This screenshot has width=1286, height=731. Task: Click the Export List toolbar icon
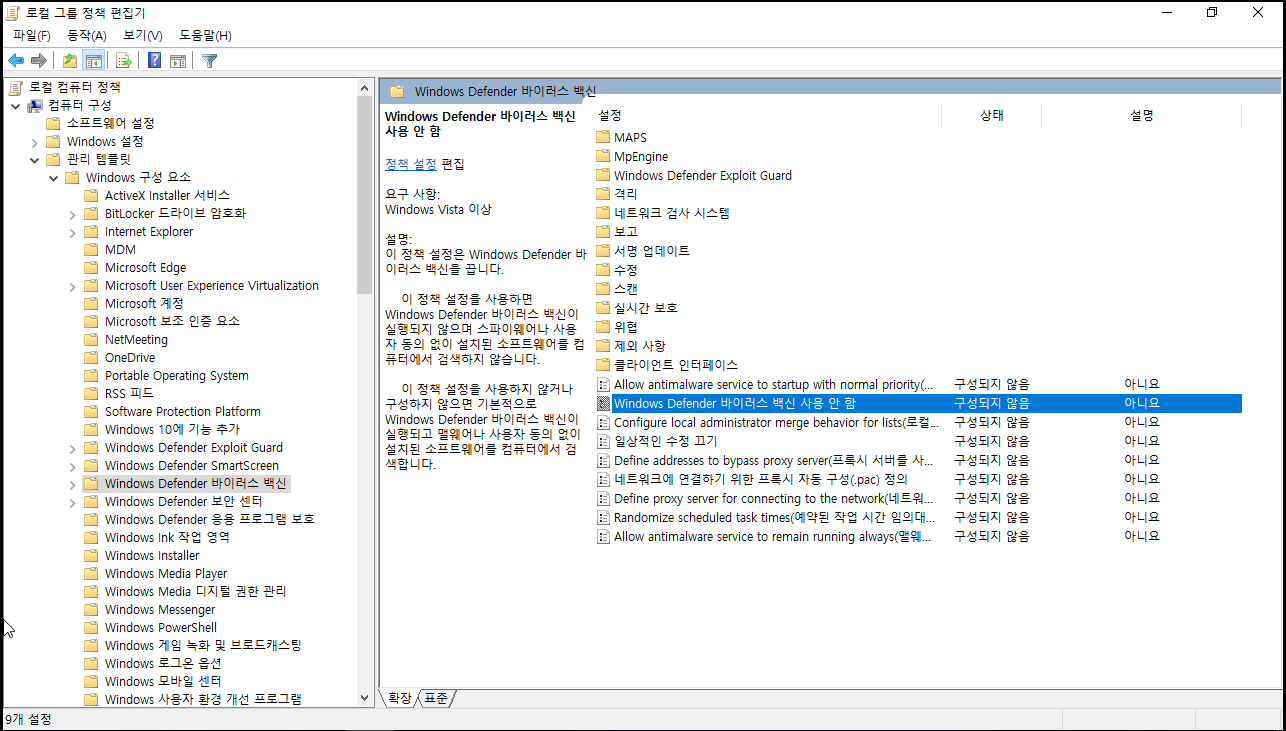point(124,61)
